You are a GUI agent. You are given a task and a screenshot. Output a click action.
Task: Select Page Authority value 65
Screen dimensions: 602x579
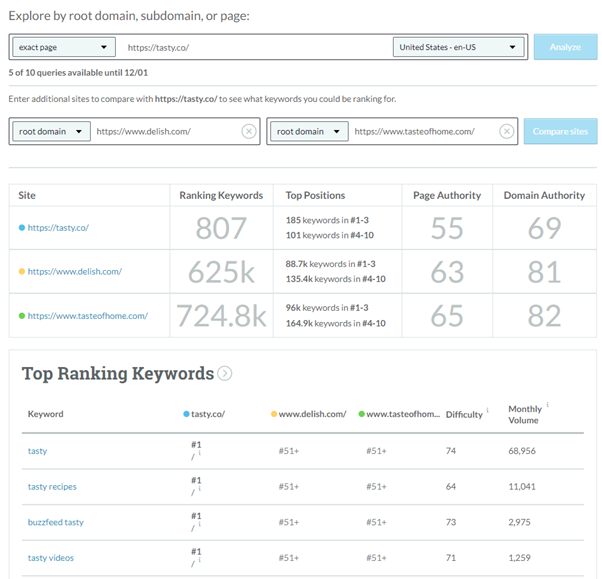(447, 316)
